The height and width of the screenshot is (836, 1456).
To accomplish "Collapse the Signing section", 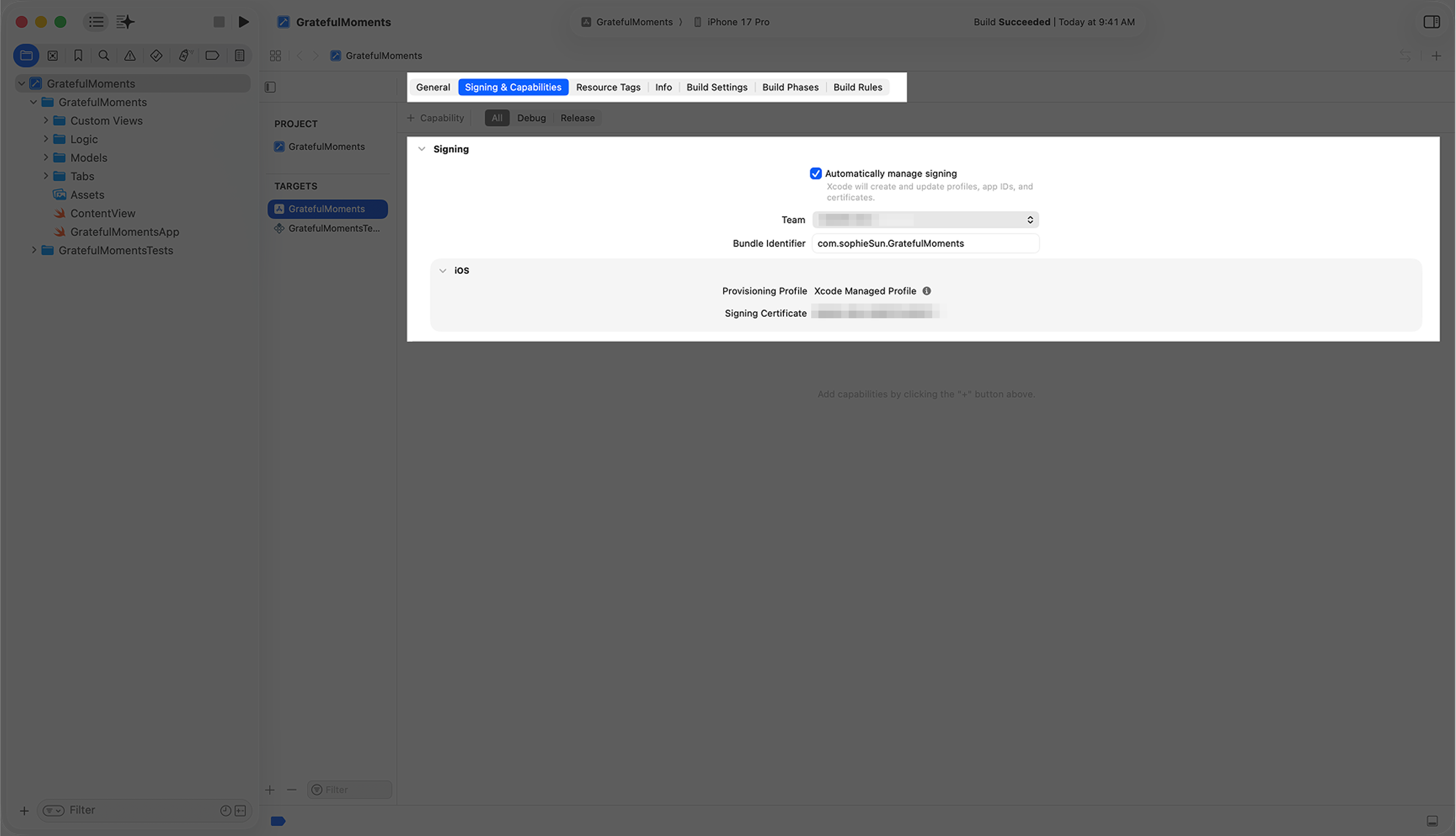I will (x=422, y=149).
